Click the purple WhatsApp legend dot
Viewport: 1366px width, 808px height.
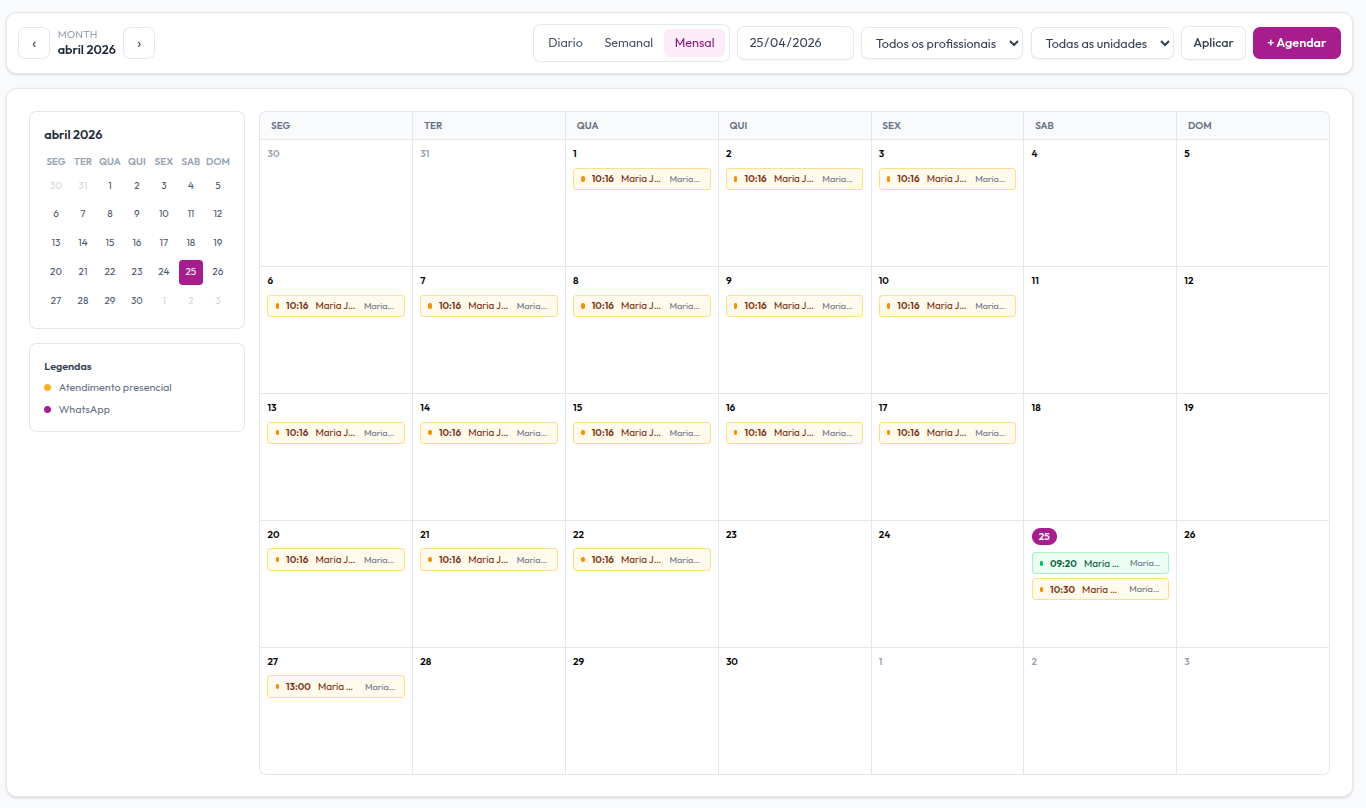(47, 410)
